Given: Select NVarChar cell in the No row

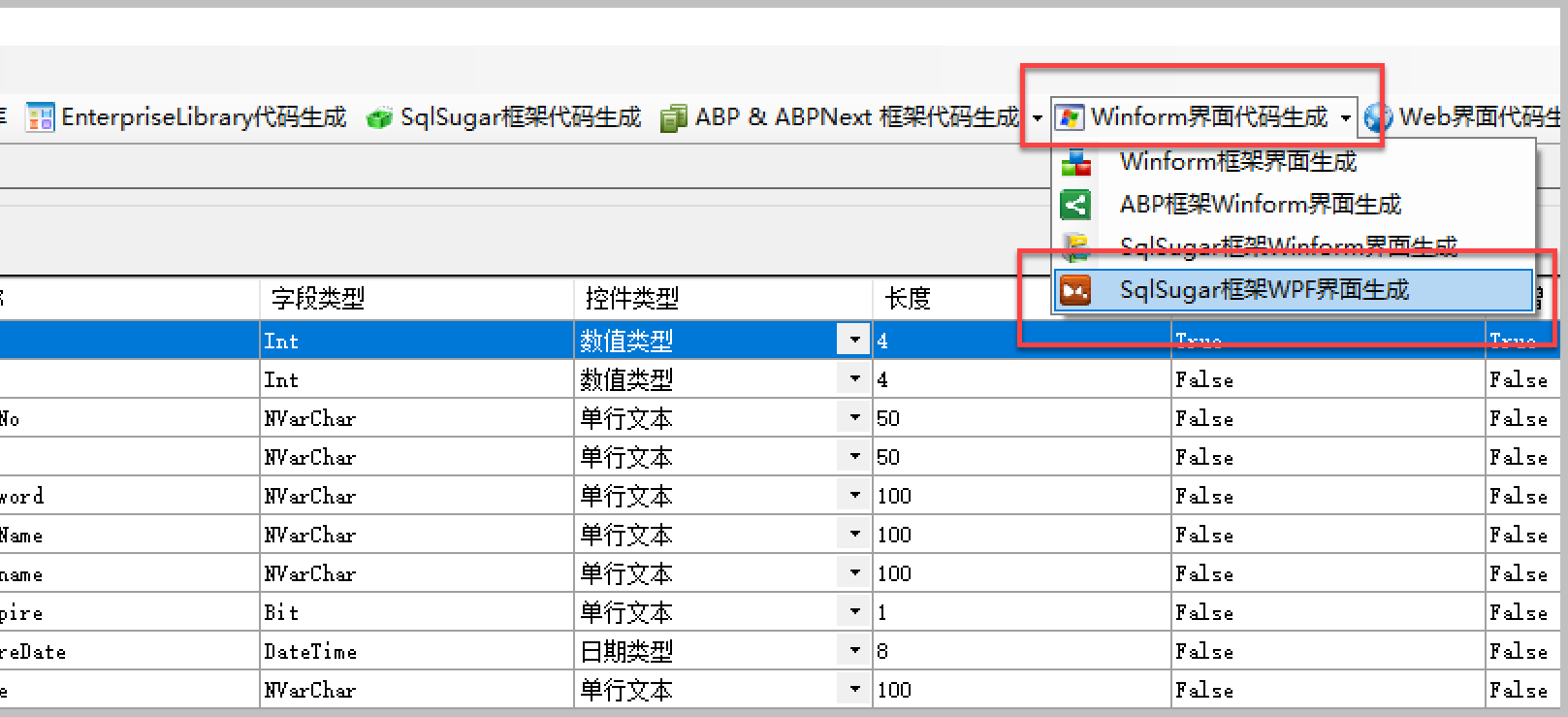Looking at the screenshot, I should [417, 418].
